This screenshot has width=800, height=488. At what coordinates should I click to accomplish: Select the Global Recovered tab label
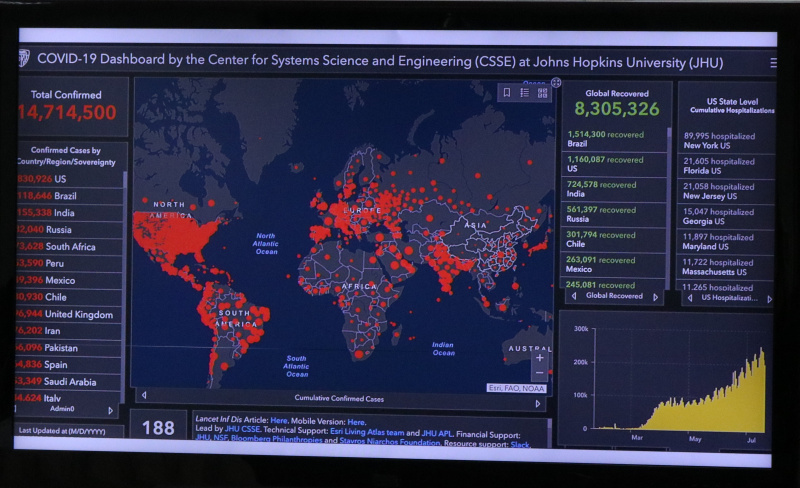(614, 296)
